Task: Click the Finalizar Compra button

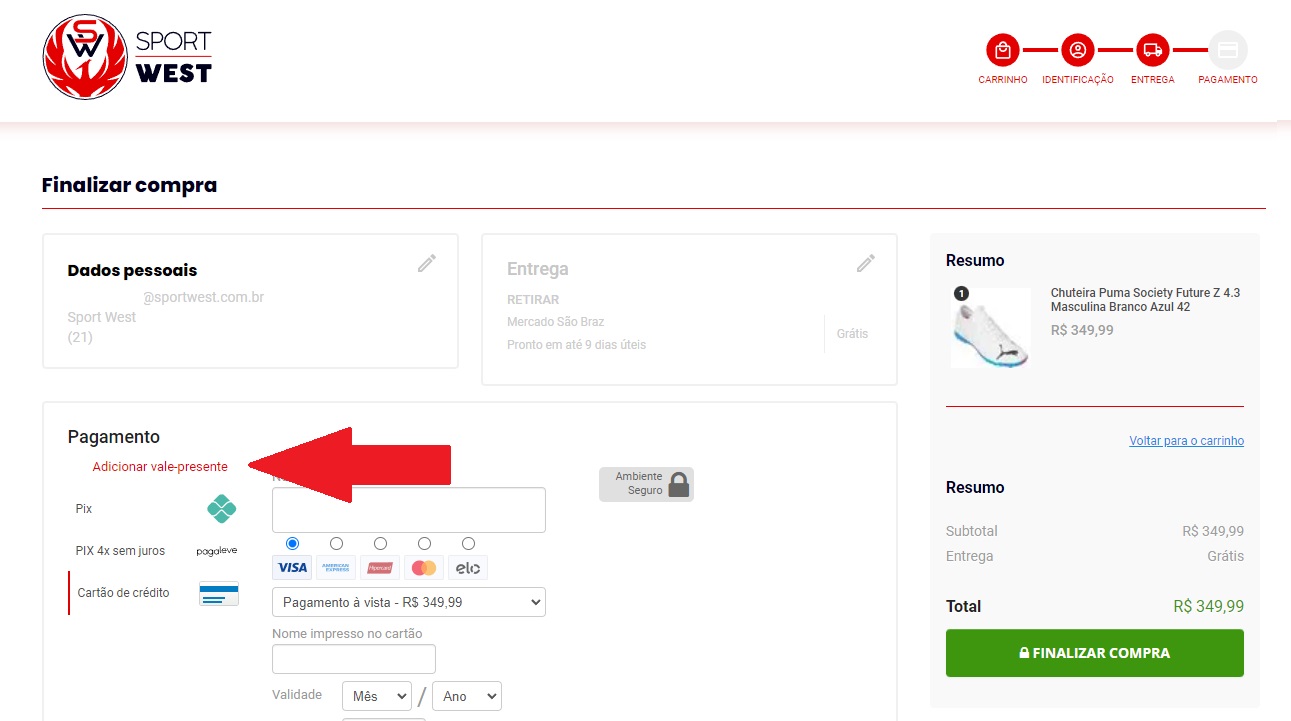Action: [1095, 653]
